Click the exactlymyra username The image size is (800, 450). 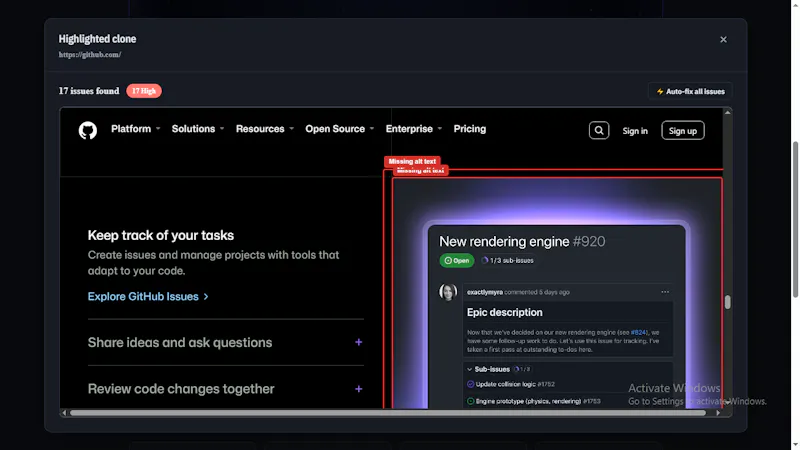[485, 292]
